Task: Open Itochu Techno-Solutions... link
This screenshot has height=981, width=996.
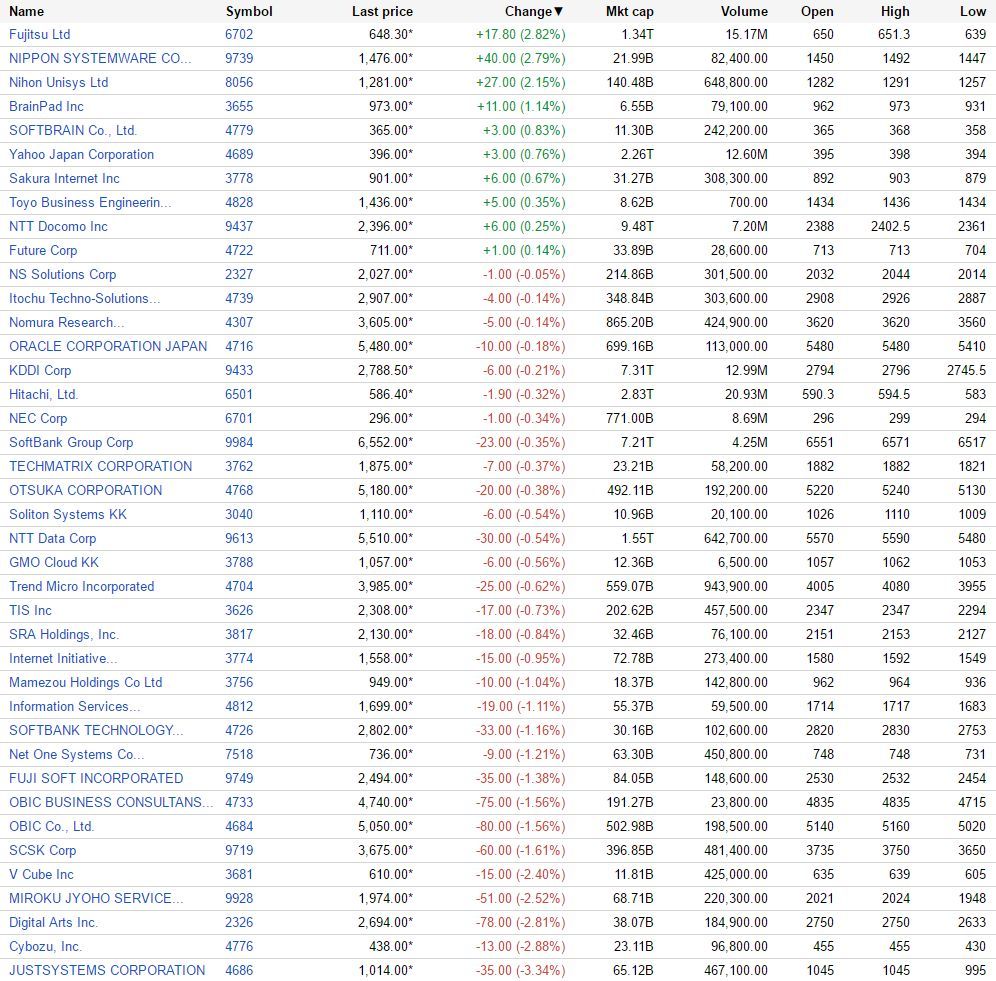Action: (84, 299)
